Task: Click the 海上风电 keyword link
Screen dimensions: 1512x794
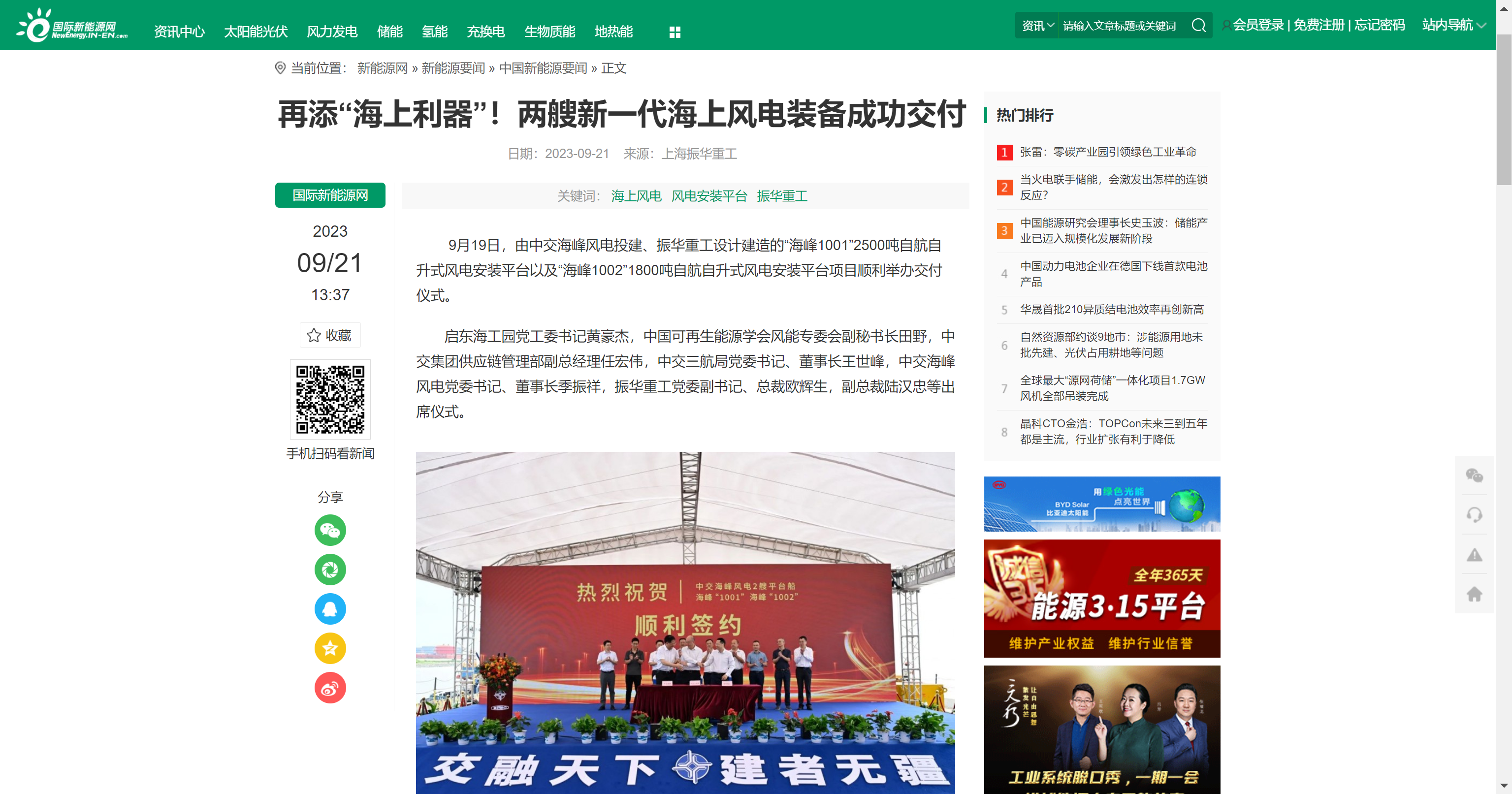Action: coord(636,196)
